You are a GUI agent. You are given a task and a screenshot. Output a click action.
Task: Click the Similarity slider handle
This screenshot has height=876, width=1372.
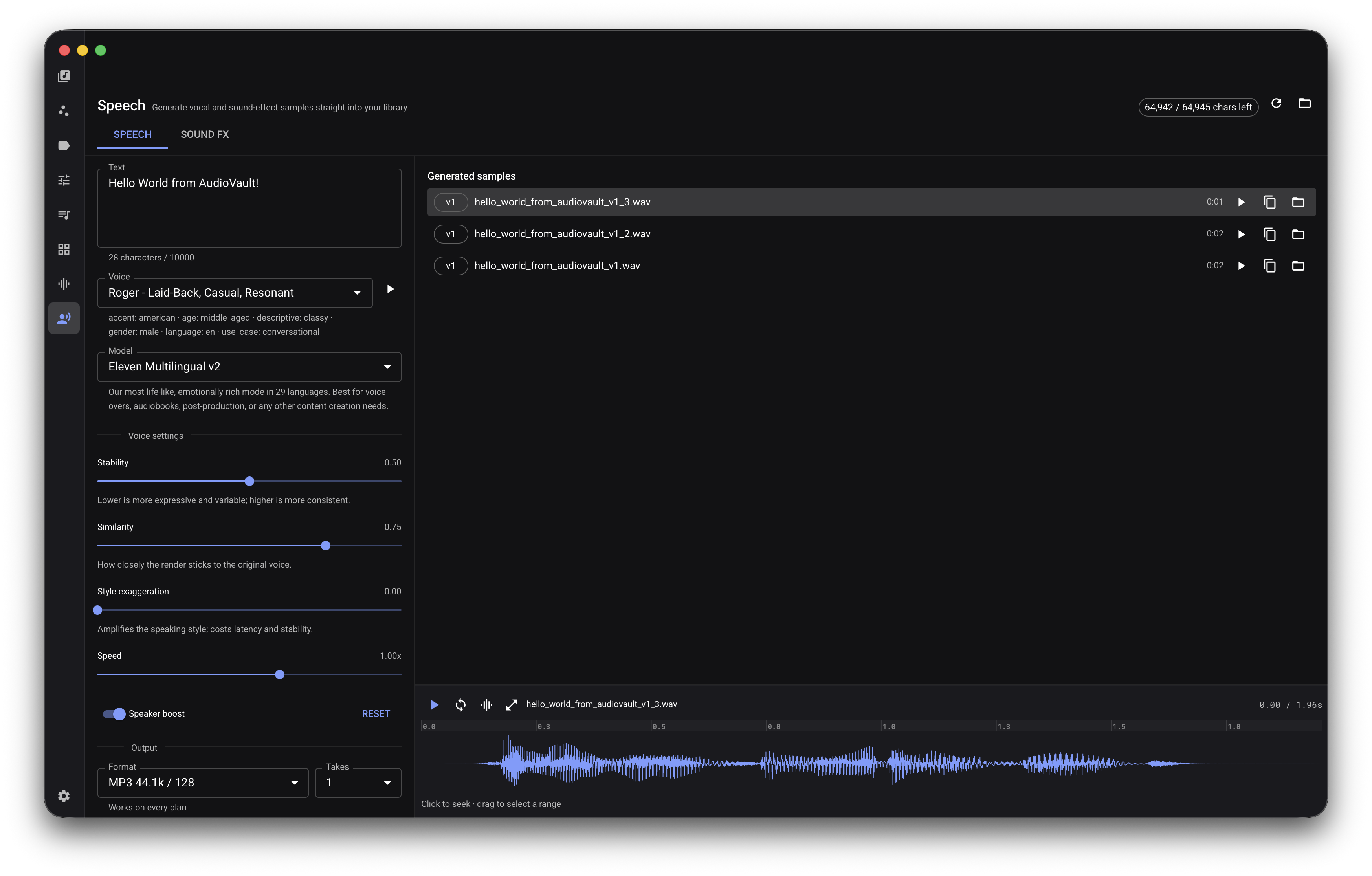pos(326,546)
